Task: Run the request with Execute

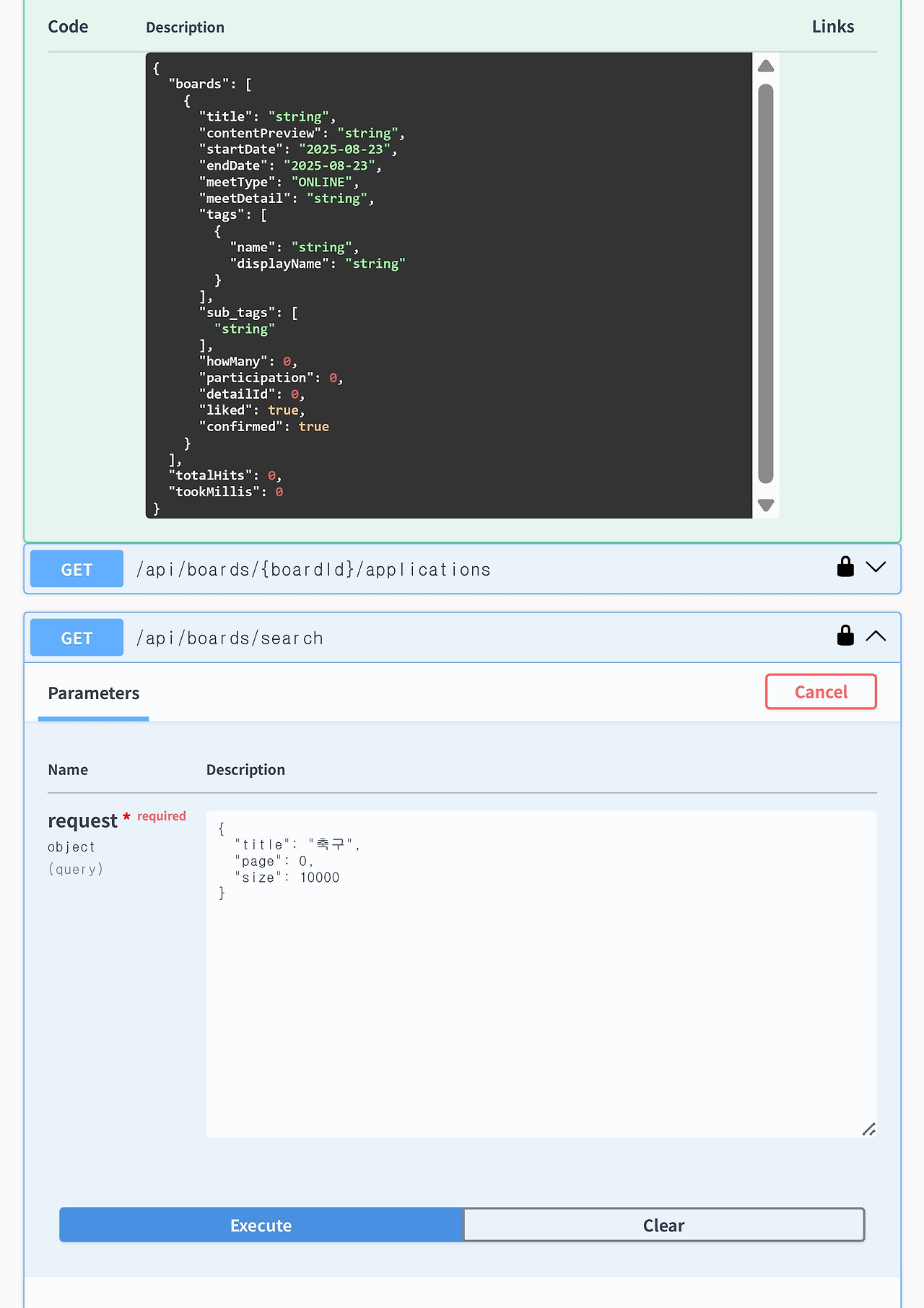Action: click(x=261, y=1225)
